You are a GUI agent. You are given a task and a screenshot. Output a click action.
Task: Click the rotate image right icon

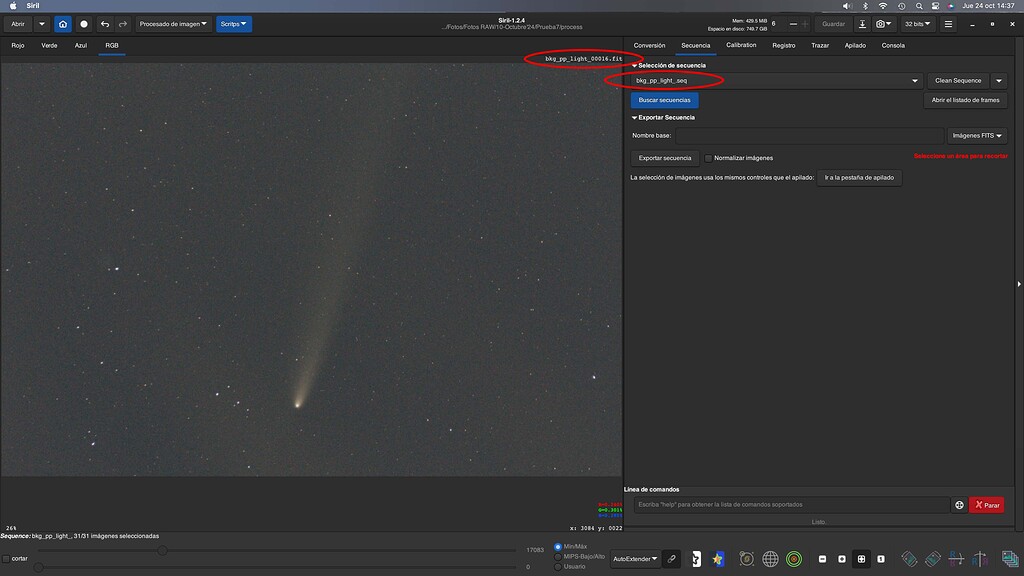932,559
